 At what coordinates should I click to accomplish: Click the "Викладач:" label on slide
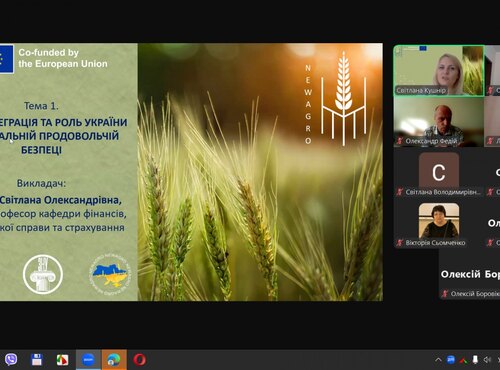click(41, 183)
